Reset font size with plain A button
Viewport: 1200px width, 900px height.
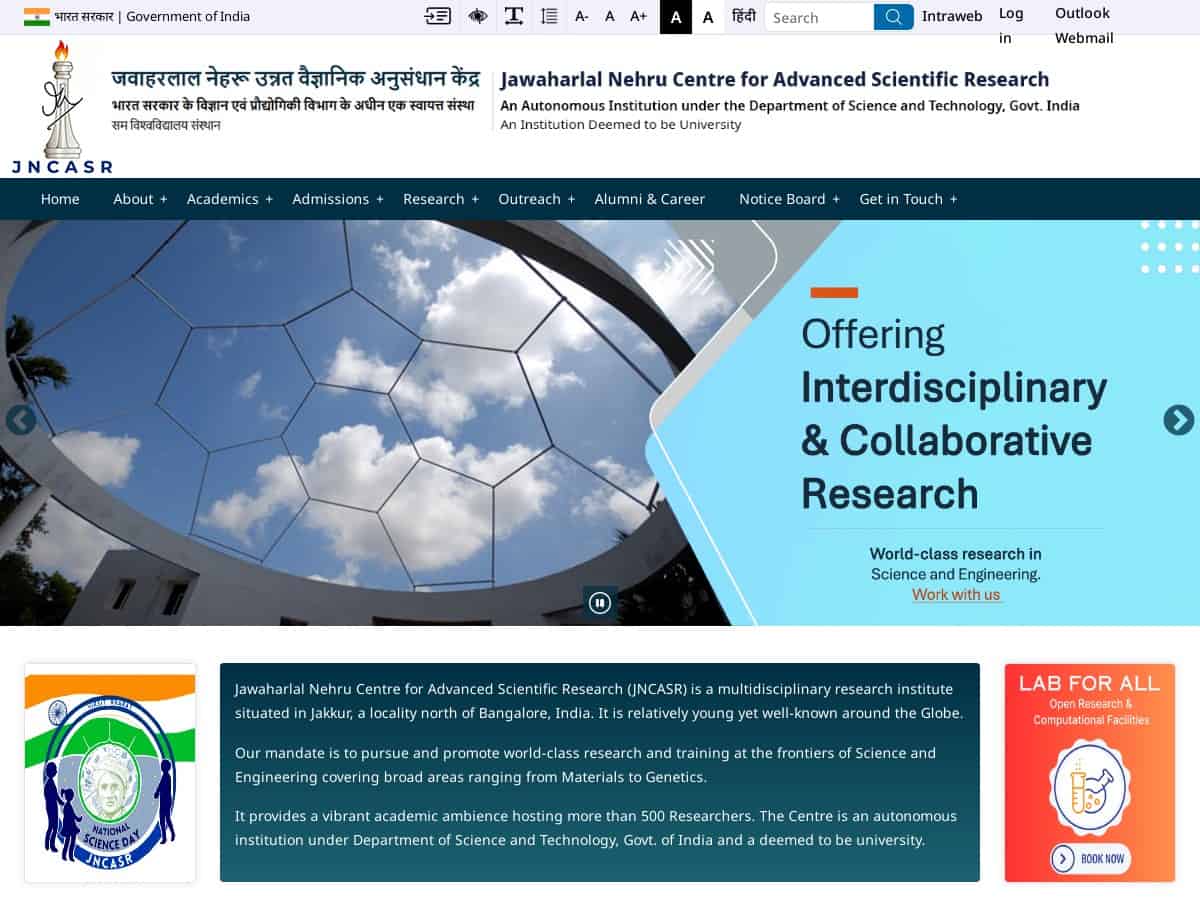610,17
